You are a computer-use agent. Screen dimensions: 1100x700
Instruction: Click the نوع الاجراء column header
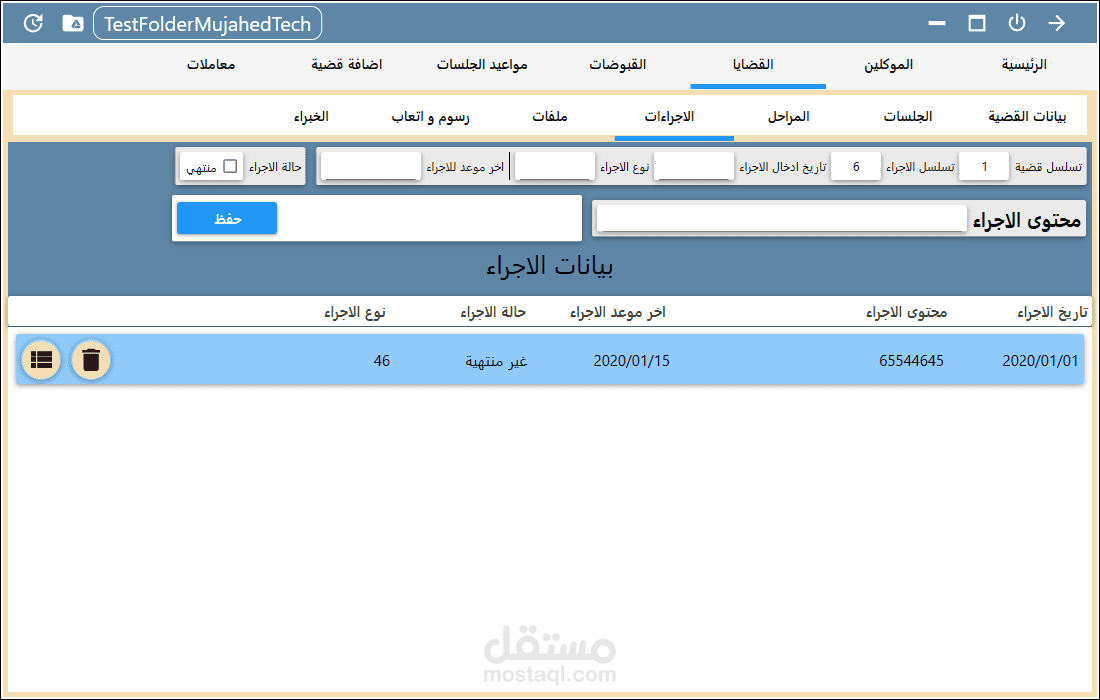click(354, 312)
